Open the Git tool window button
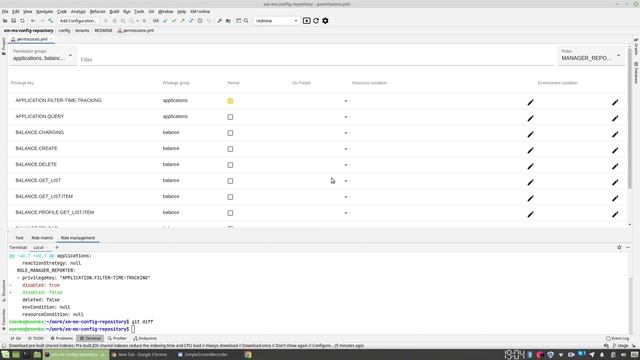The image size is (640, 360). click(16, 338)
